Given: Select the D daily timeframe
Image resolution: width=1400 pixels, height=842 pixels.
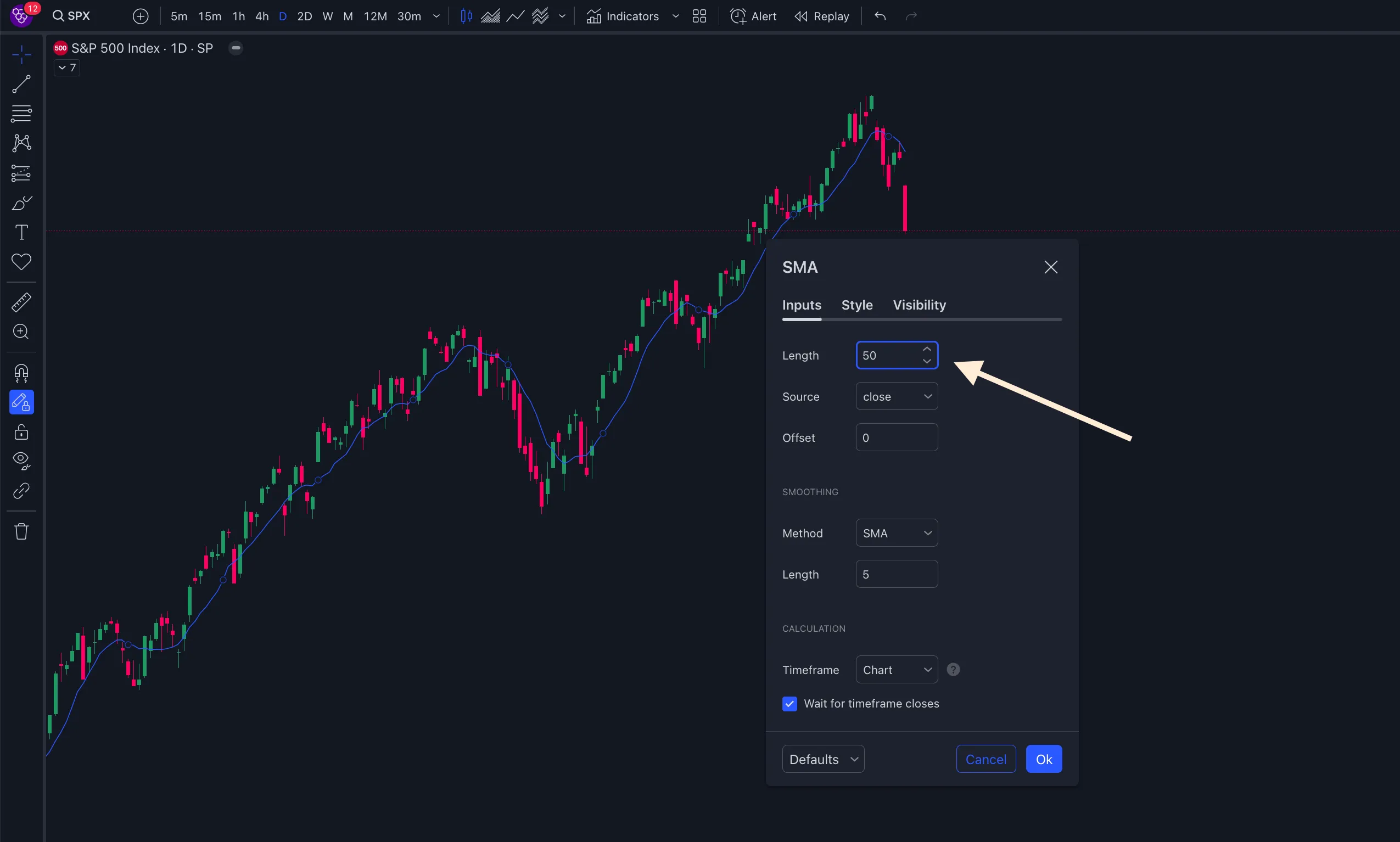Looking at the screenshot, I should tap(283, 16).
